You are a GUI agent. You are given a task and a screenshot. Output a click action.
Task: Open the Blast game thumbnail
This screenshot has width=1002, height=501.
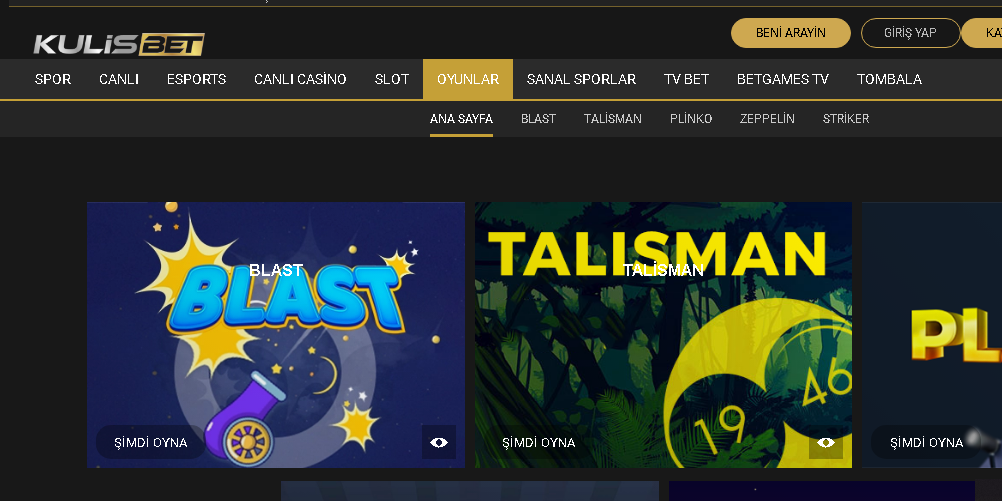[275, 335]
